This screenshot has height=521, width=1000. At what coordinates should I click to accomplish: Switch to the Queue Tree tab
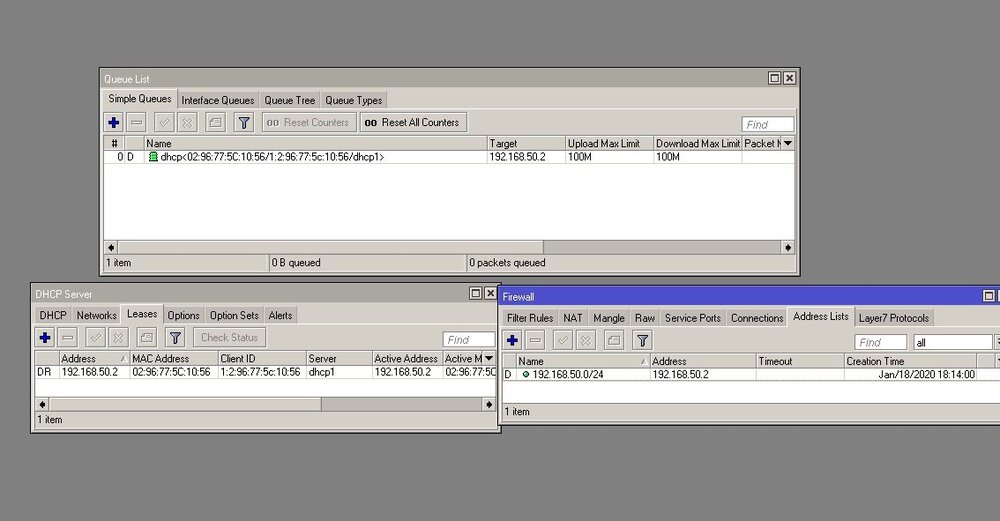(290, 100)
